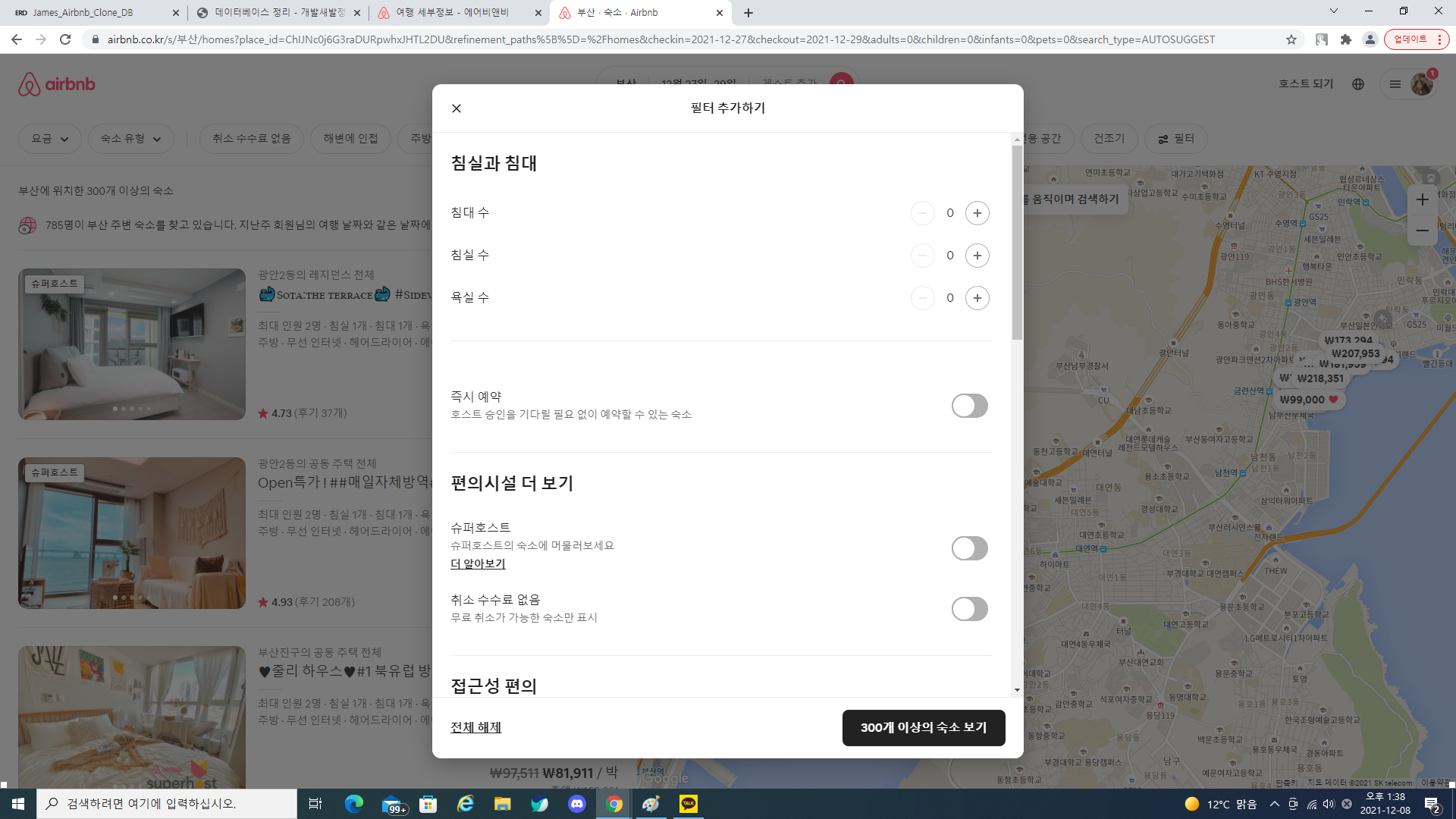The height and width of the screenshot is (819, 1456).
Task: Click the 300개 이상의 숙소 보기 button
Action: 923,727
